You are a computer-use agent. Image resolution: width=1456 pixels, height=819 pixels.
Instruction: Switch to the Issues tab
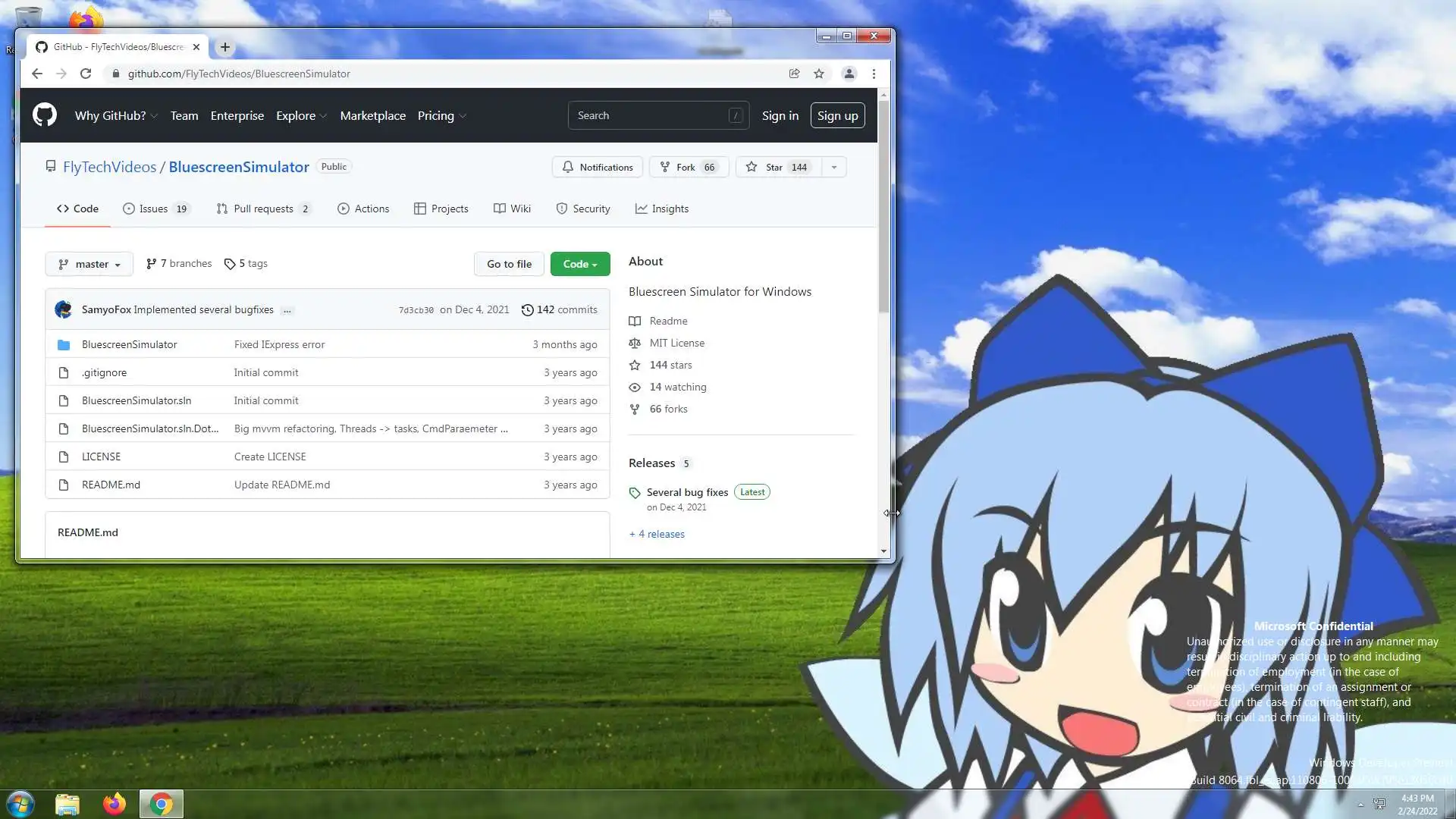[x=155, y=209]
